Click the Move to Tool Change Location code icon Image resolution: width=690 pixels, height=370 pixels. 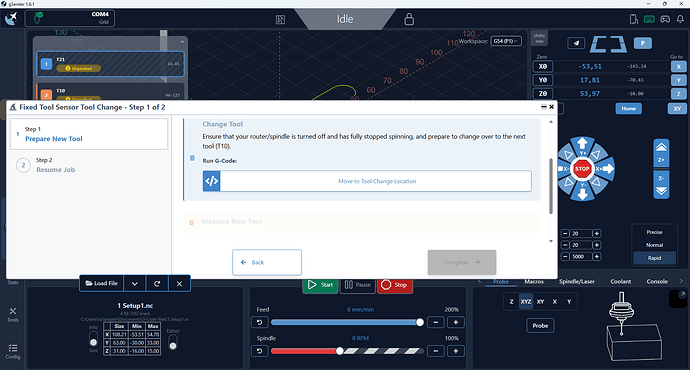tap(212, 181)
